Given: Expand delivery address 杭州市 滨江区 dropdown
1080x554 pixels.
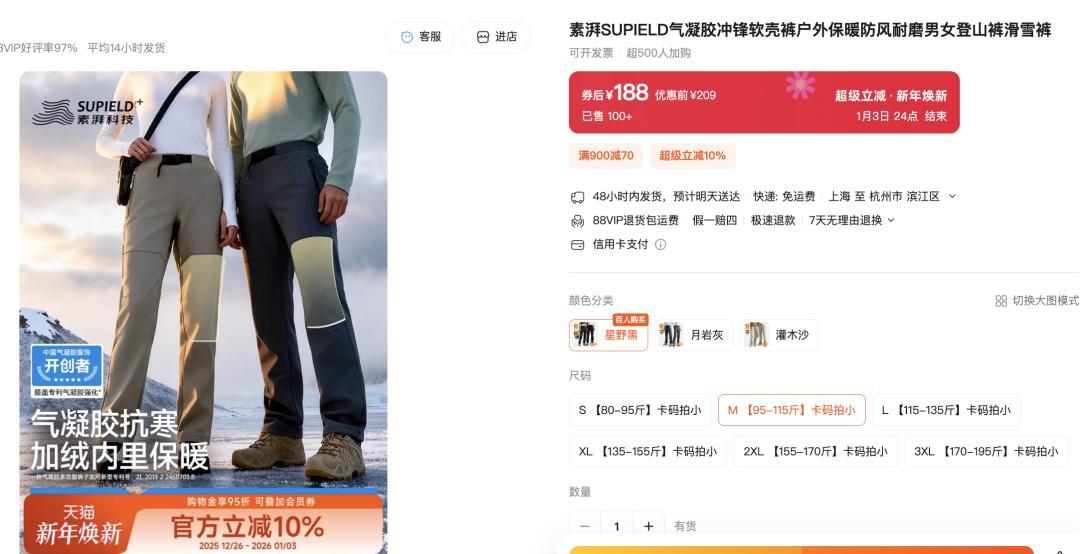Looking at the screenshot, I should (x=953, y=196).
